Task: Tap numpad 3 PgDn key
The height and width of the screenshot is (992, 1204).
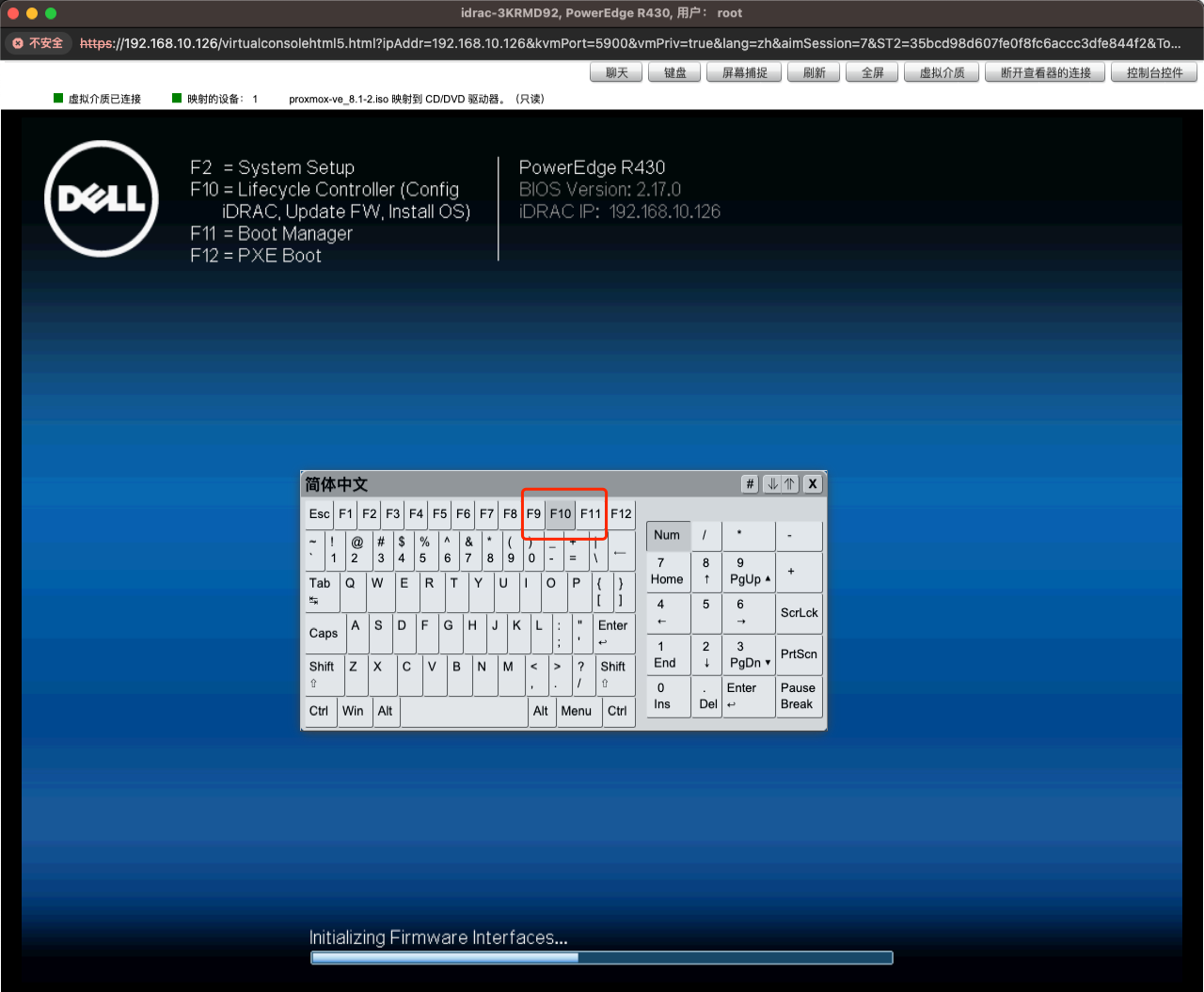Action: click(748, 654)
